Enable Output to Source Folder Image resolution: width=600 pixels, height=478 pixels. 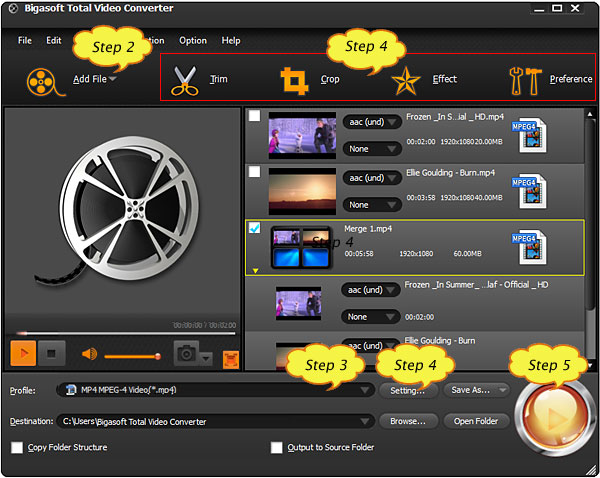coord(276,447)
